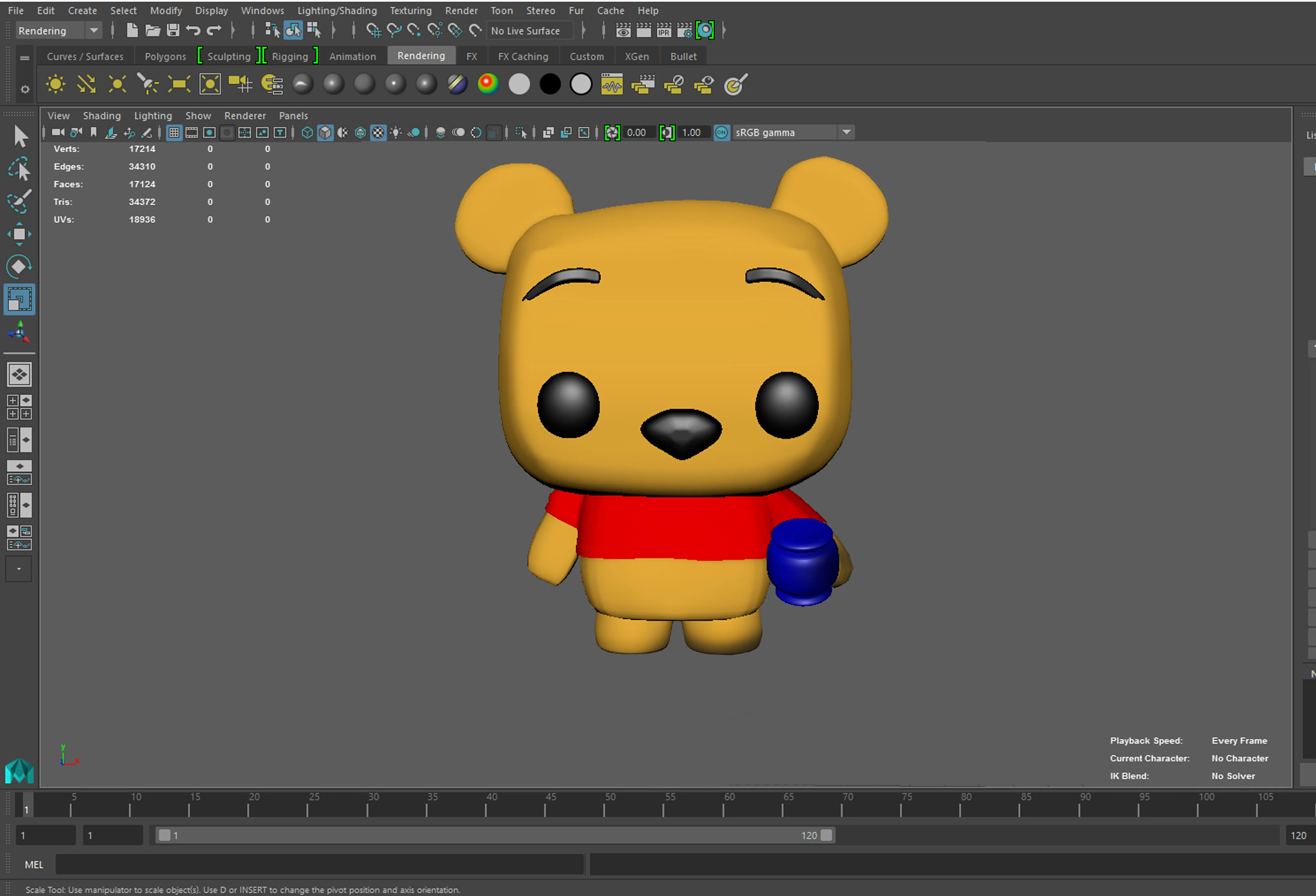Expand the panel layout options arrow

tap(19, 569)
